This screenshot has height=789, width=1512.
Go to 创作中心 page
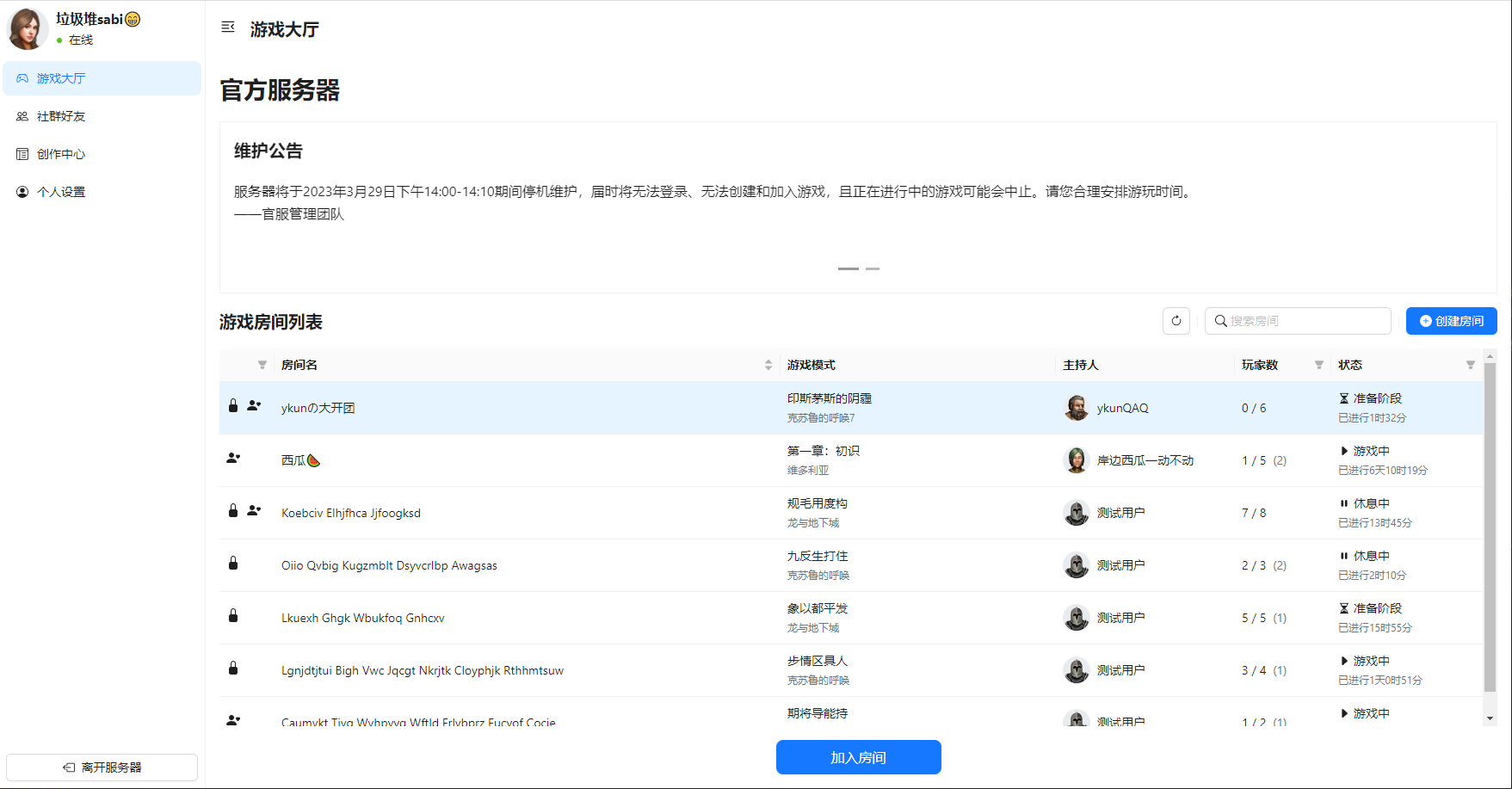pos(61,154)
